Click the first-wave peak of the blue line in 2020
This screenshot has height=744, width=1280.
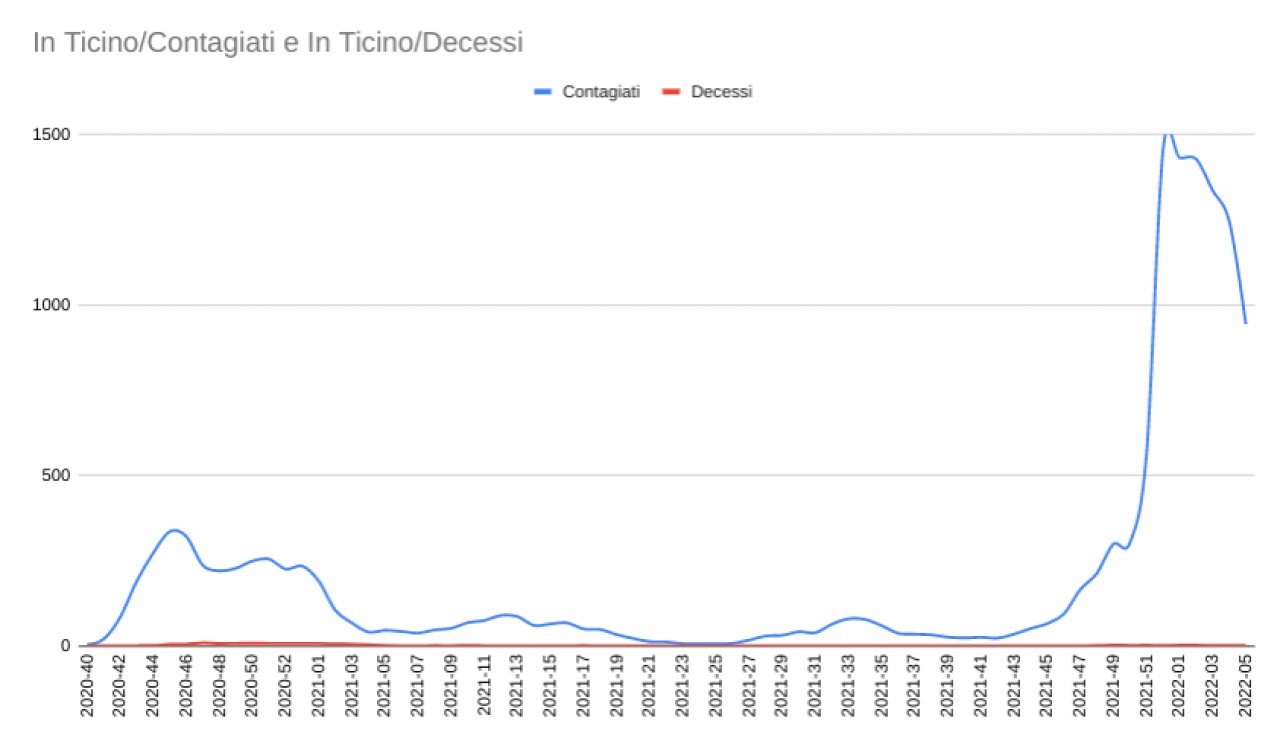pos(174,530)
